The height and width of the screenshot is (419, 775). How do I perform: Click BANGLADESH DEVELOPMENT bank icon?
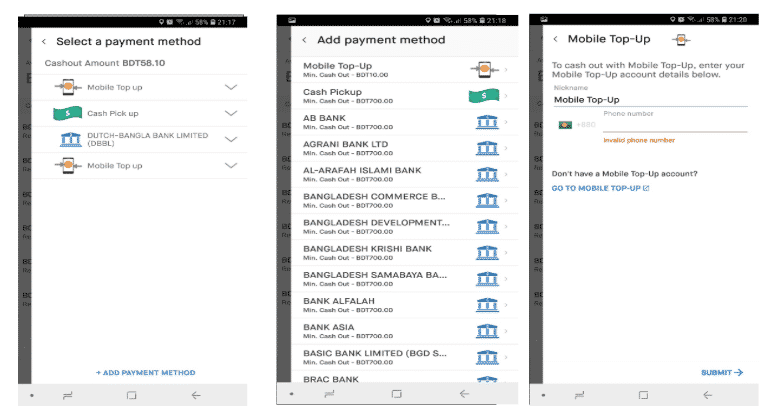coord(487,226)
